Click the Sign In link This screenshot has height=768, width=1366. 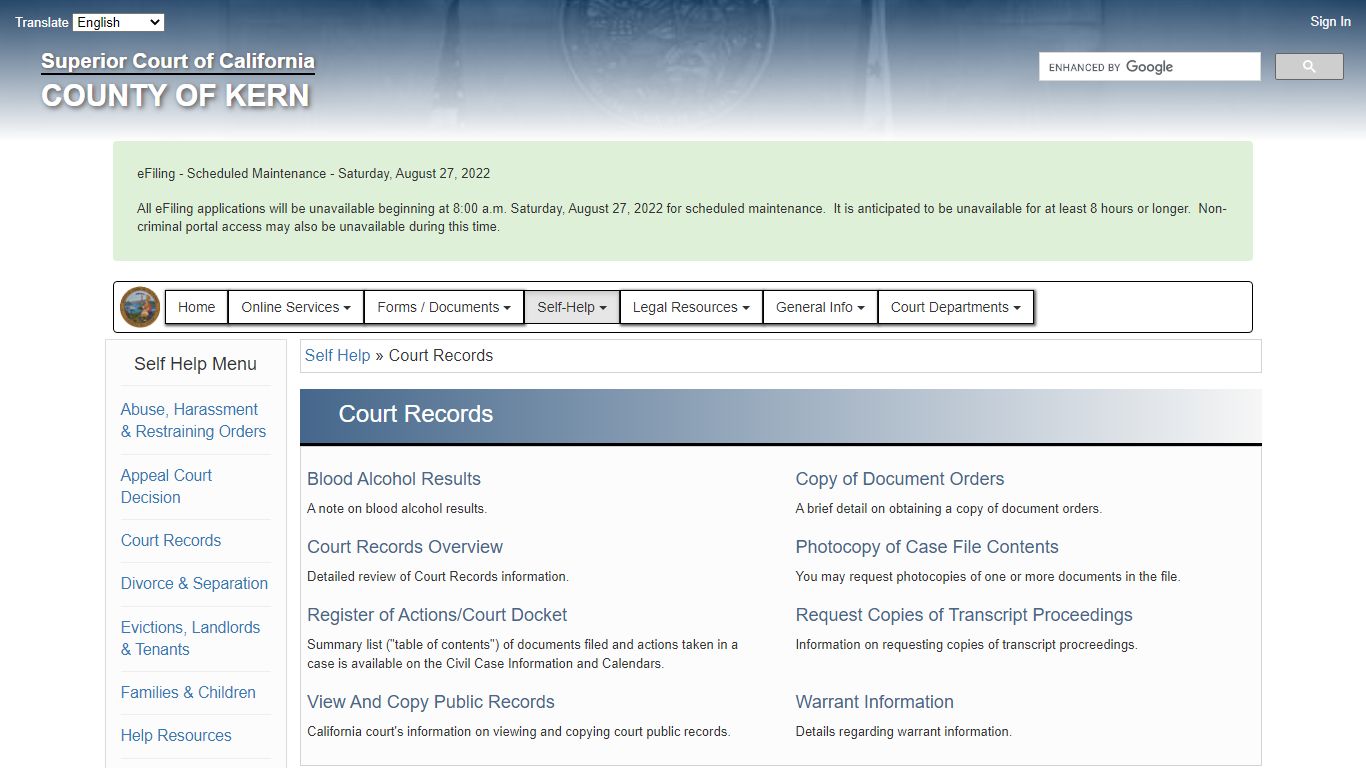pyautogui.click(x=1330, y=21)
